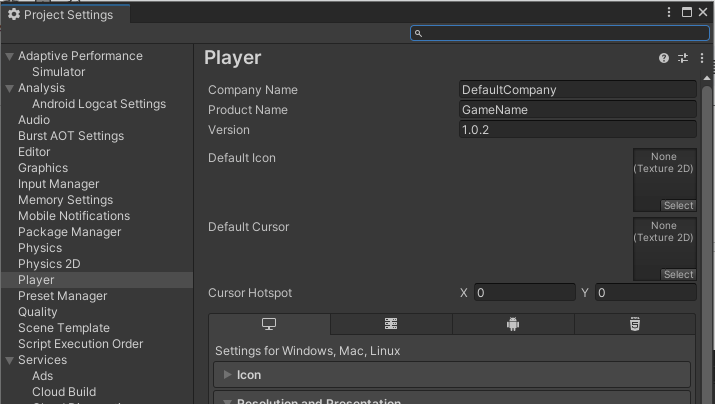Image resolution: width=715 pixels, height=404 pixels.
Task: Open Preset Manager settings
Action: point(62,296)
